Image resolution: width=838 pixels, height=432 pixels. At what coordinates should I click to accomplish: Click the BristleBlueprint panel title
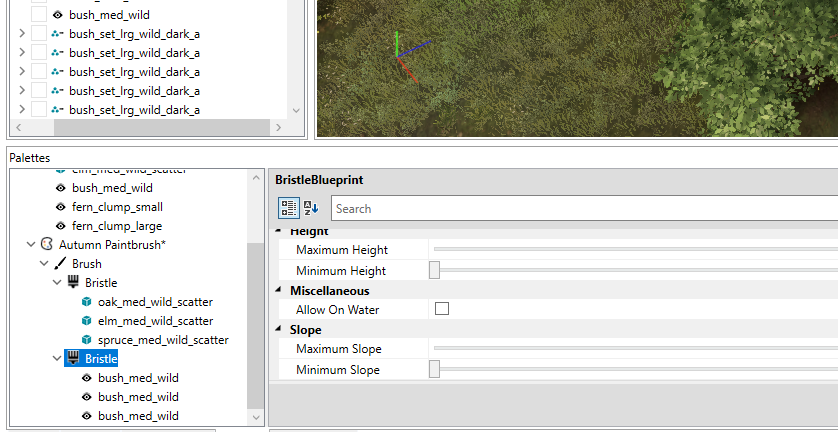319,180
